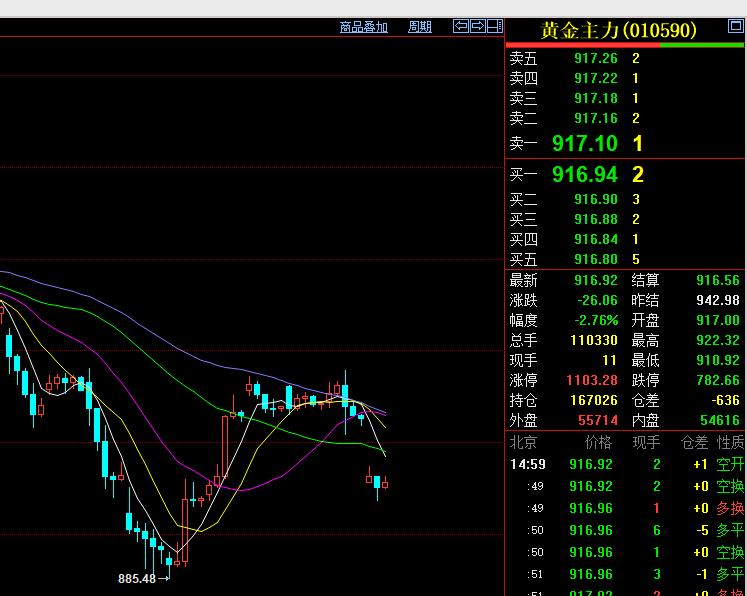Viewport: 747px width, 596px height.
Task: Click the 现手 value 11
Action: tap(609, 360)
